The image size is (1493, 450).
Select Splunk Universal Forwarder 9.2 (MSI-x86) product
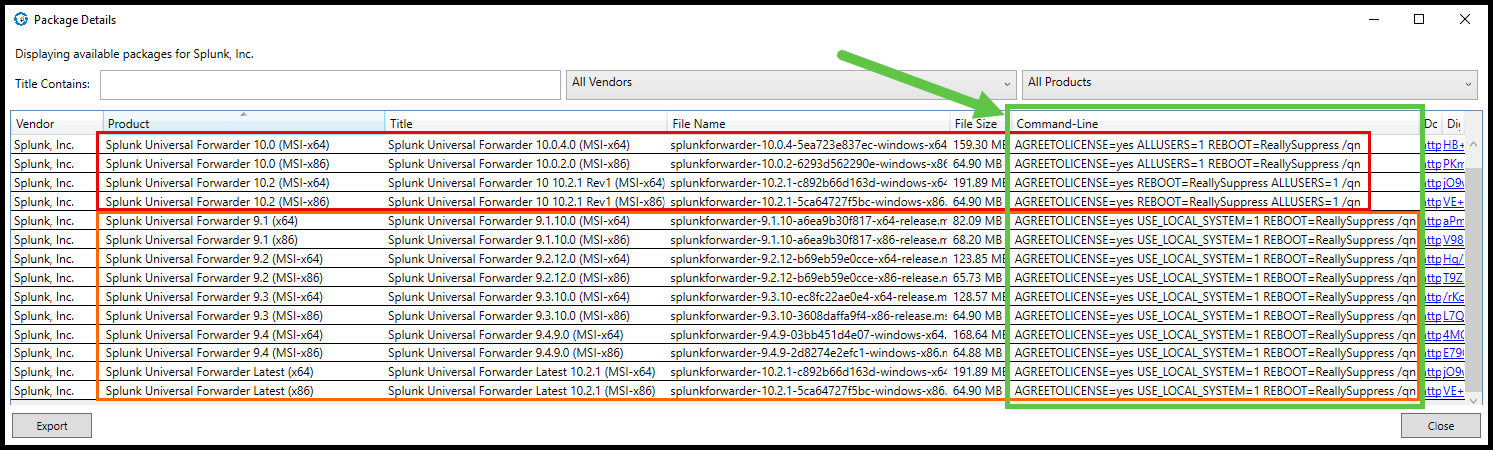tap(214, 278)
